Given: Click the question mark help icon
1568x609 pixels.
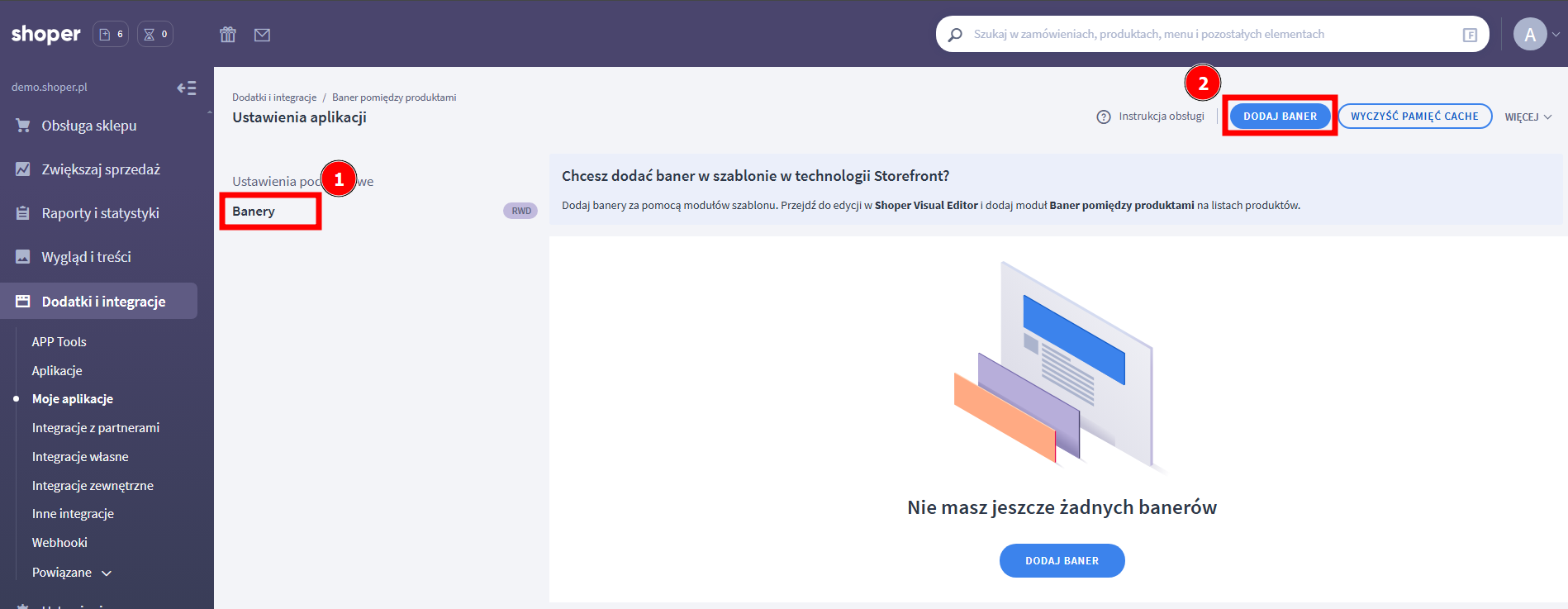Looking at the screenshot, I should pyautogui.click(x=1103, y=117).
